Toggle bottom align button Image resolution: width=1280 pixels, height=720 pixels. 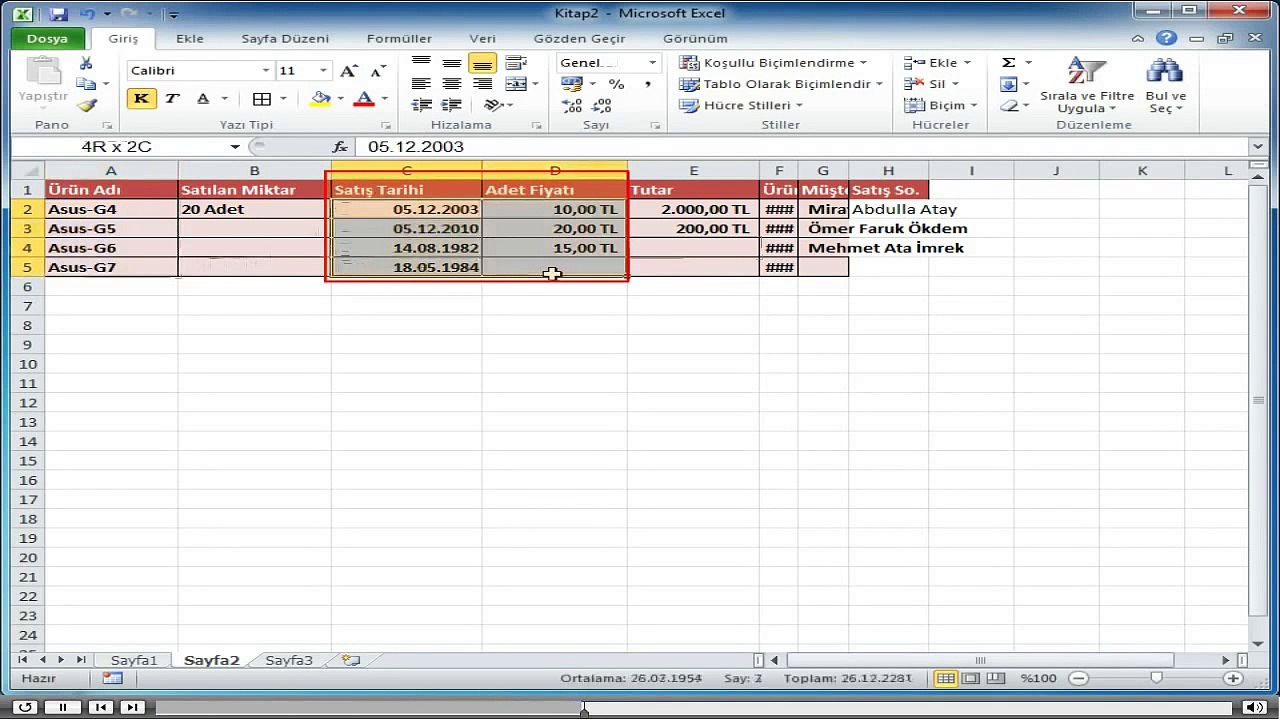(482, 63)
